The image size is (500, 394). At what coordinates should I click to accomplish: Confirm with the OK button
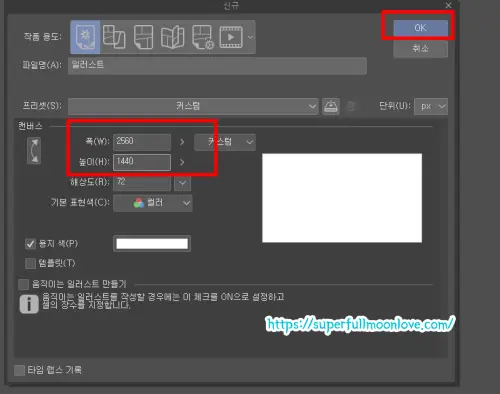[x=421, y=28]
